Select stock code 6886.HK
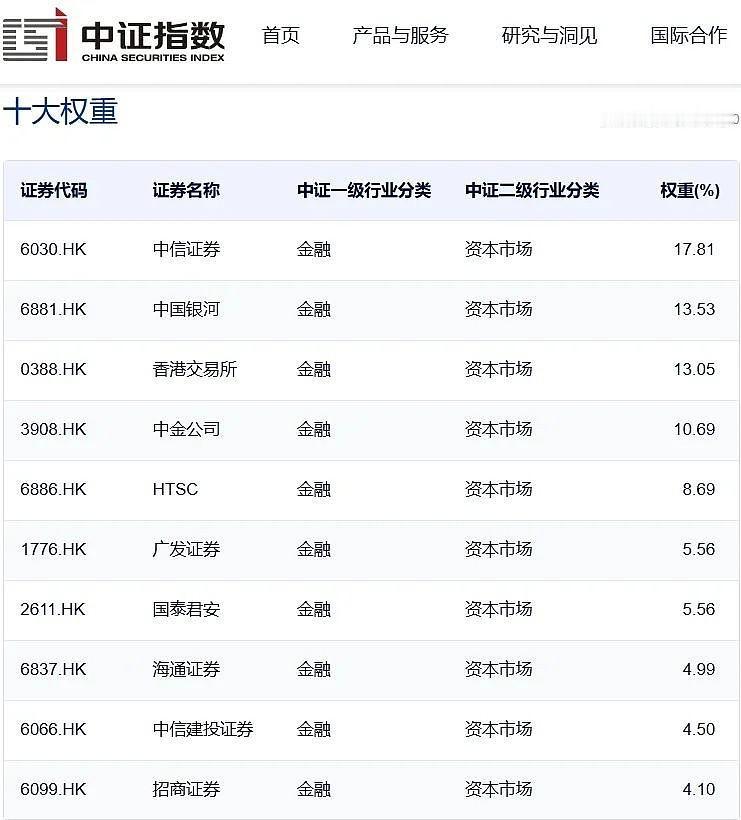Screen dimensions: 741x820 [x=53, y=489]
